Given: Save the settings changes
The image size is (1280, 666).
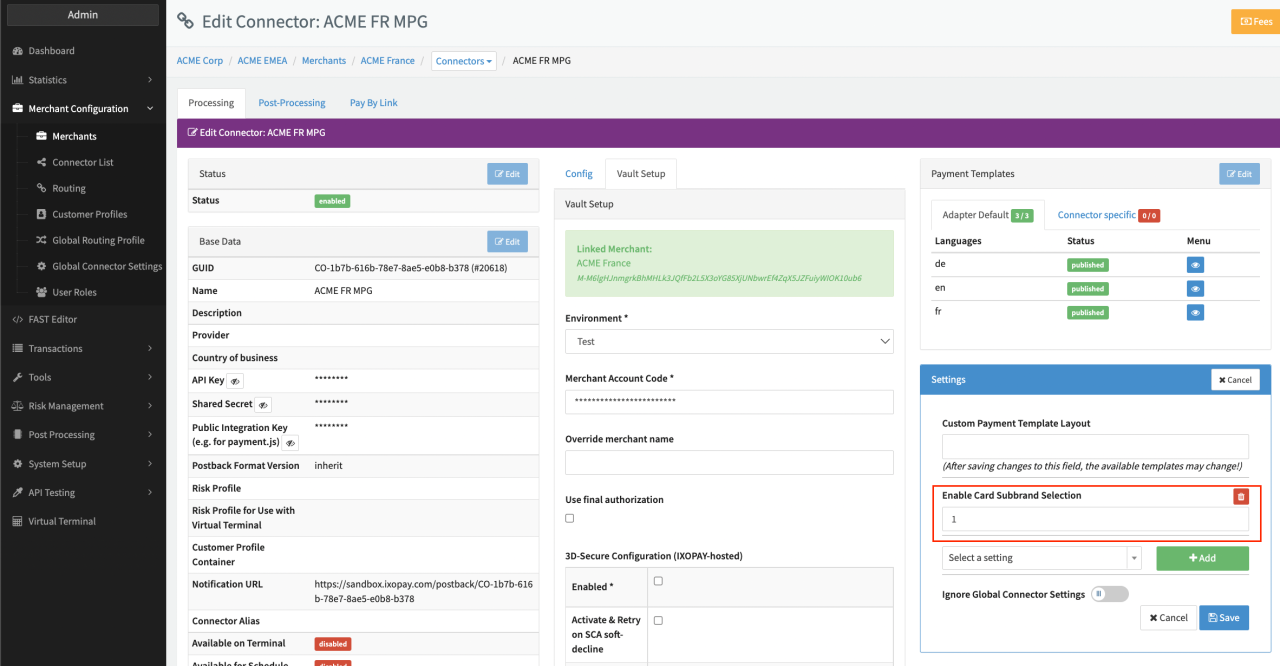Looking at the screenshot, I should click(1223, 618).
